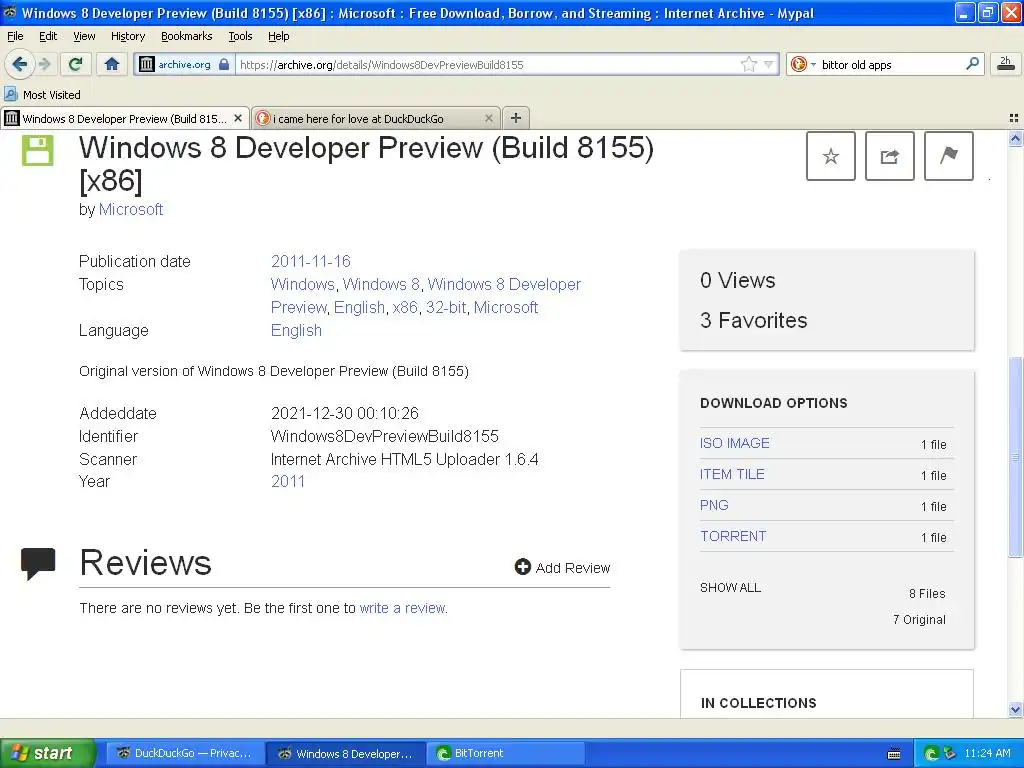The width and height of the screenshot is (1024, 768).
Task: Open the Tools menu
Action: click(x=240, y=36)
